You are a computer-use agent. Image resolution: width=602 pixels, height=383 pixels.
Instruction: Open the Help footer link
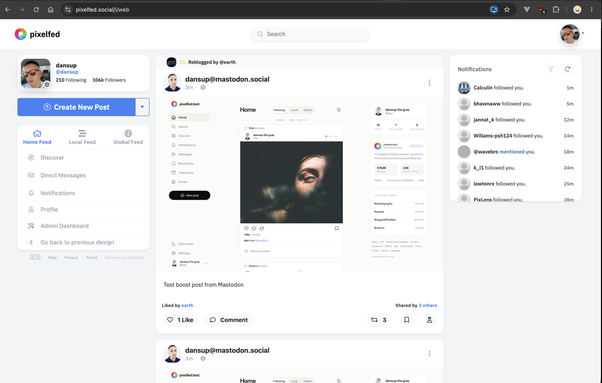[52, 258]
